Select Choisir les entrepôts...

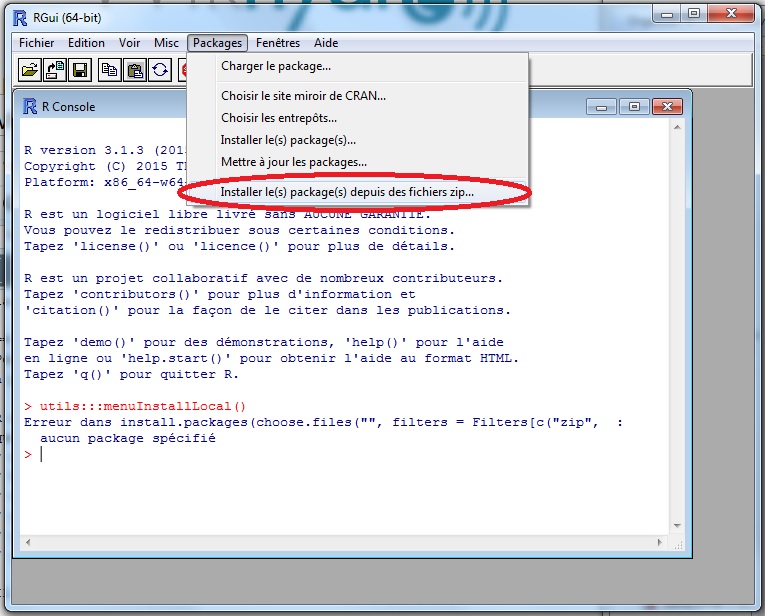357,118
